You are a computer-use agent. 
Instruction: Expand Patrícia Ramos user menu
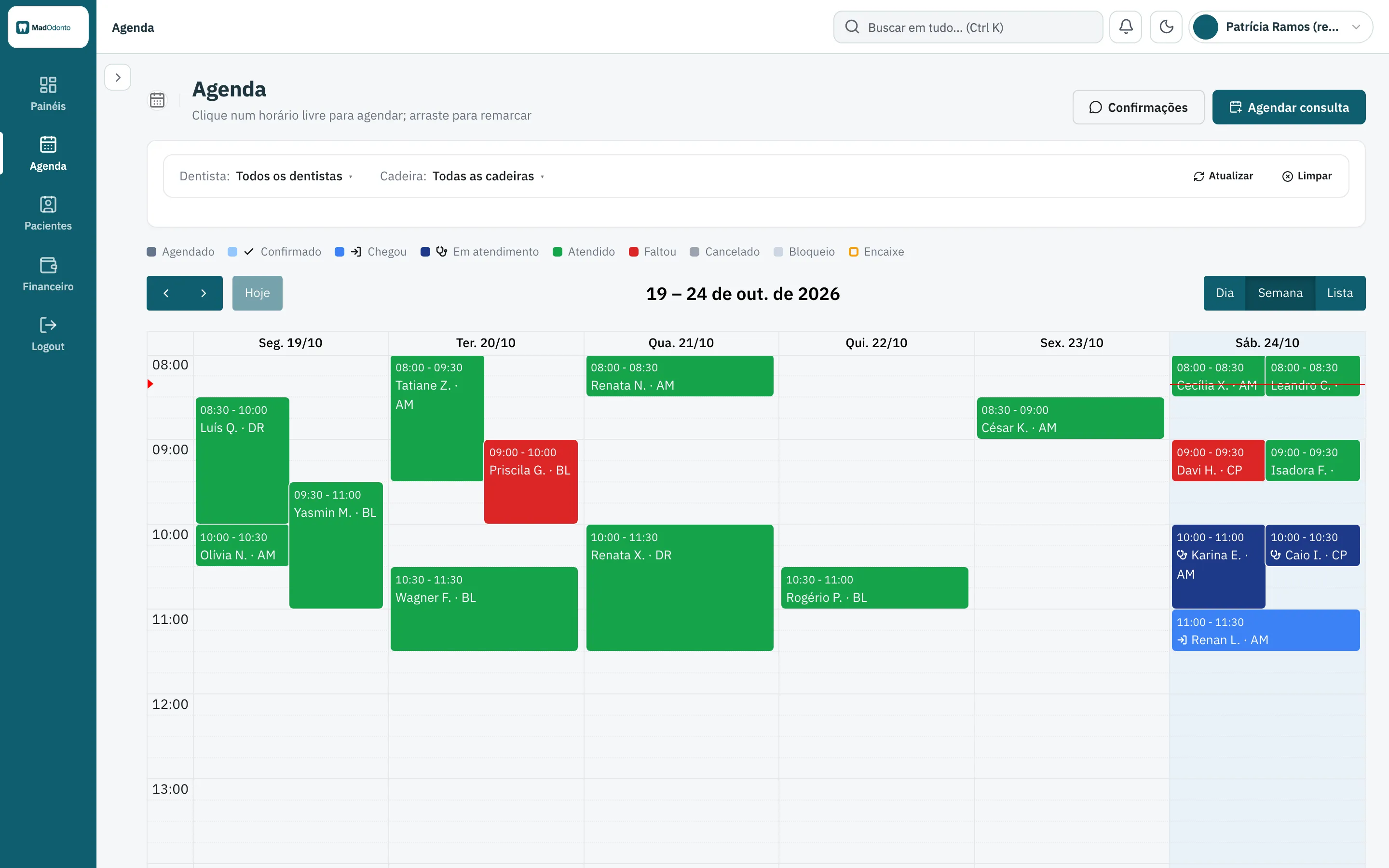[1280, 27]
